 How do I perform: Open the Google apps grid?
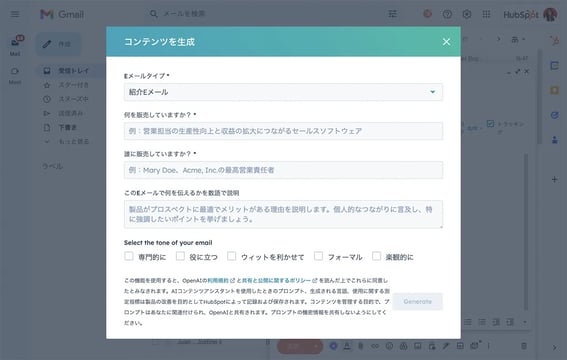486,14
